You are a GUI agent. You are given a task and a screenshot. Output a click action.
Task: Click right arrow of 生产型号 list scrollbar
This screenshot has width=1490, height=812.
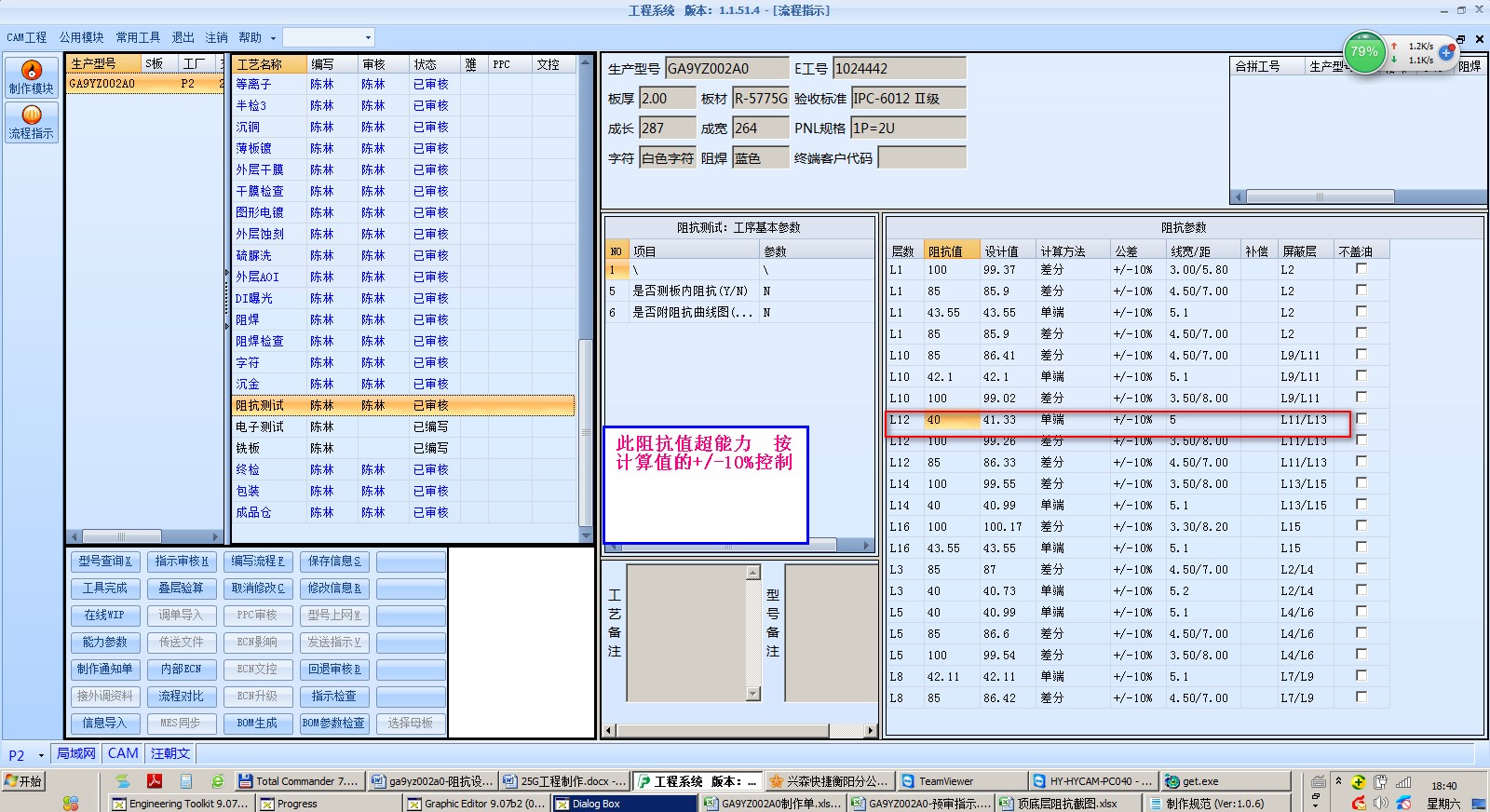[x=216, y=536]
